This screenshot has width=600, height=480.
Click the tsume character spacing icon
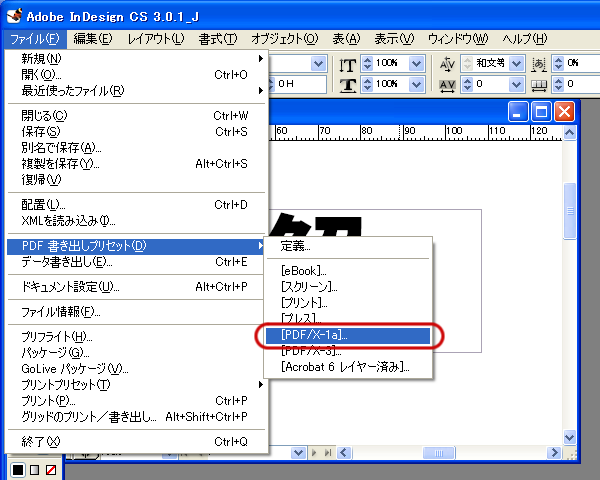click(539, 64)
